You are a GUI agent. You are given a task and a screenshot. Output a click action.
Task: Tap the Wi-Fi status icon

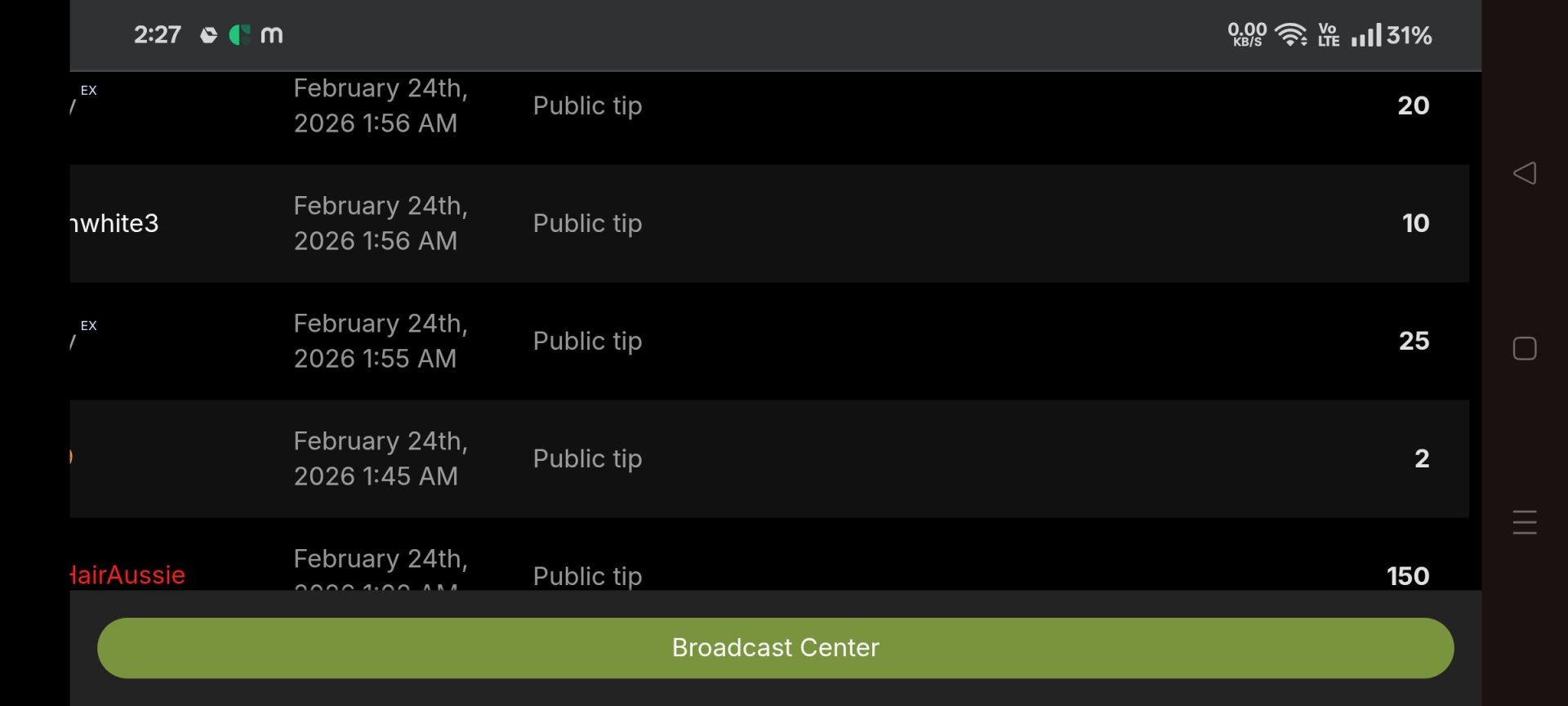pyautogui.click(x=1291, y=35)
